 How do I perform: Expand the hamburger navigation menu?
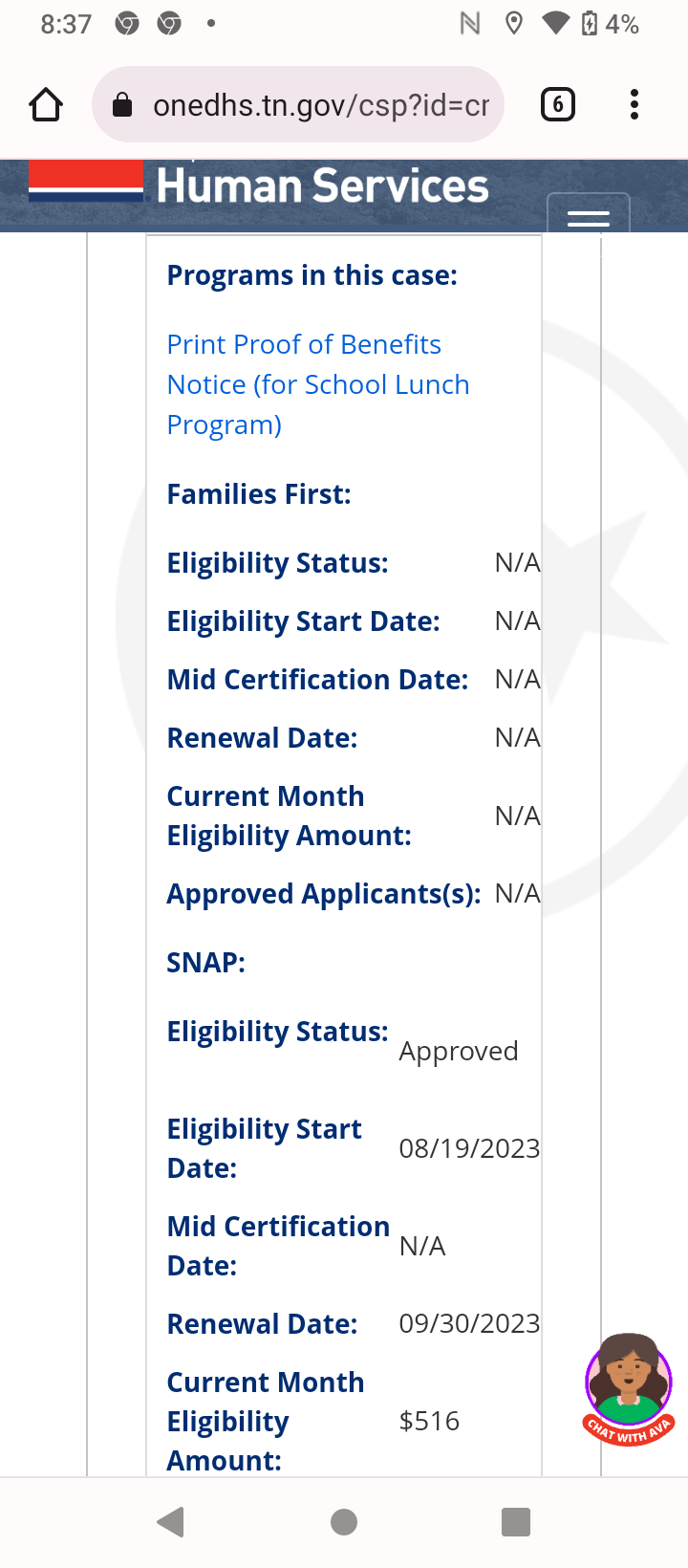tap(589, 216)
